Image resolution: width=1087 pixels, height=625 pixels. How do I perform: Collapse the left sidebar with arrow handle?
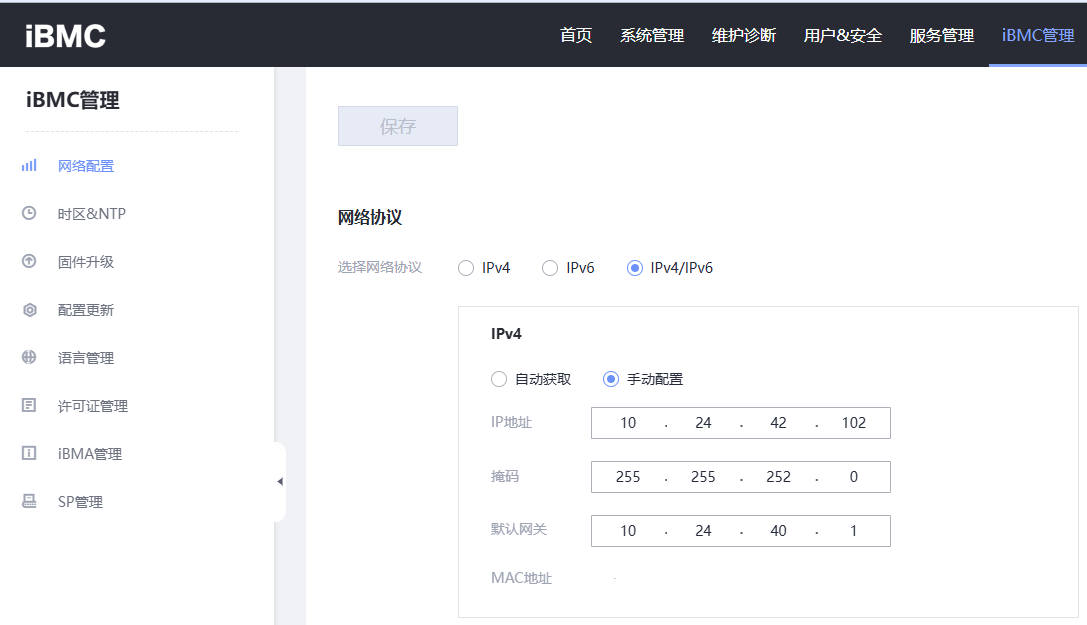point(280,482)
